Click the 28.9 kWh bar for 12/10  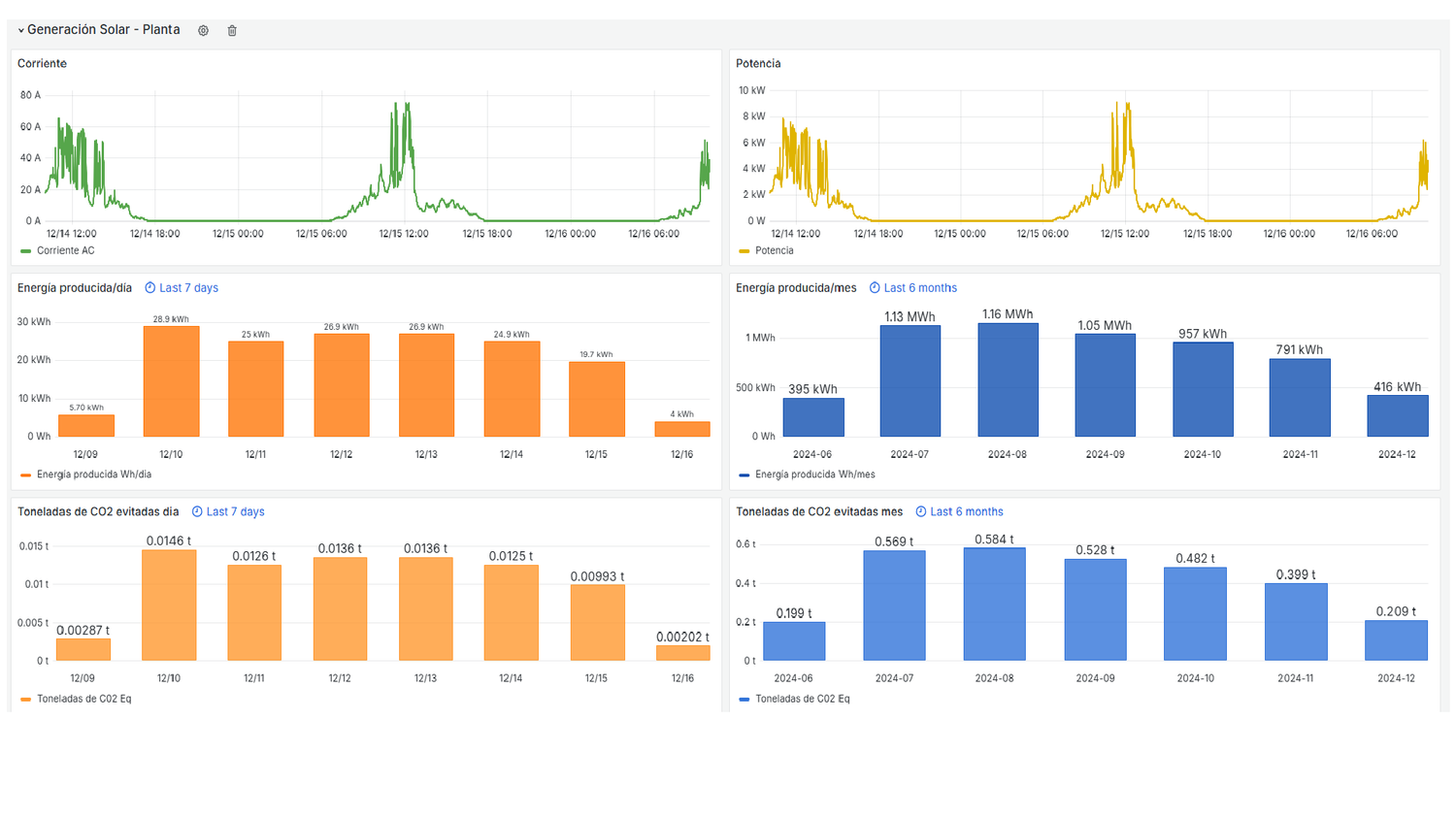[x=172, y=381]
